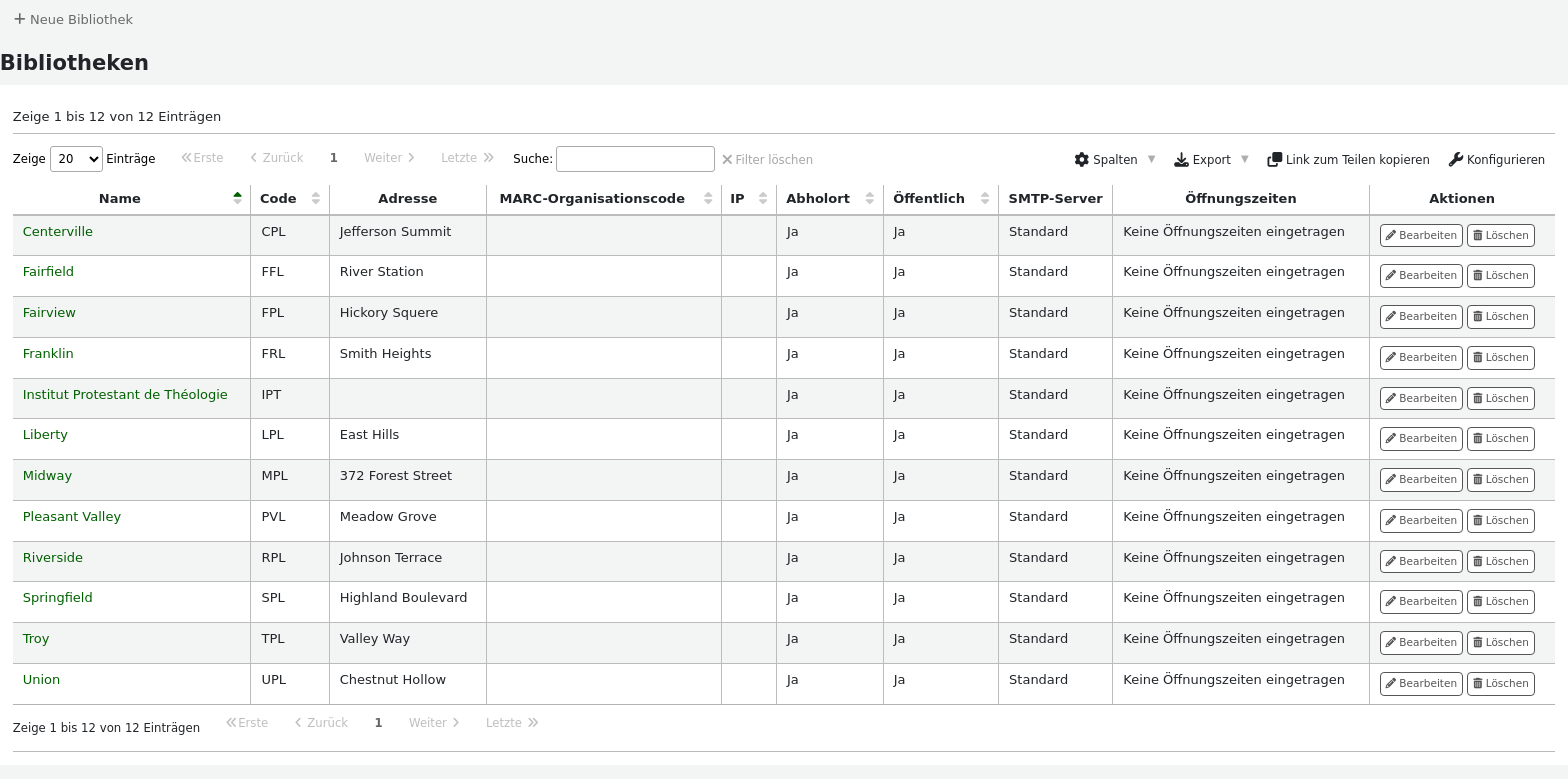Click bottom pagination Weiter

(434, 722)
